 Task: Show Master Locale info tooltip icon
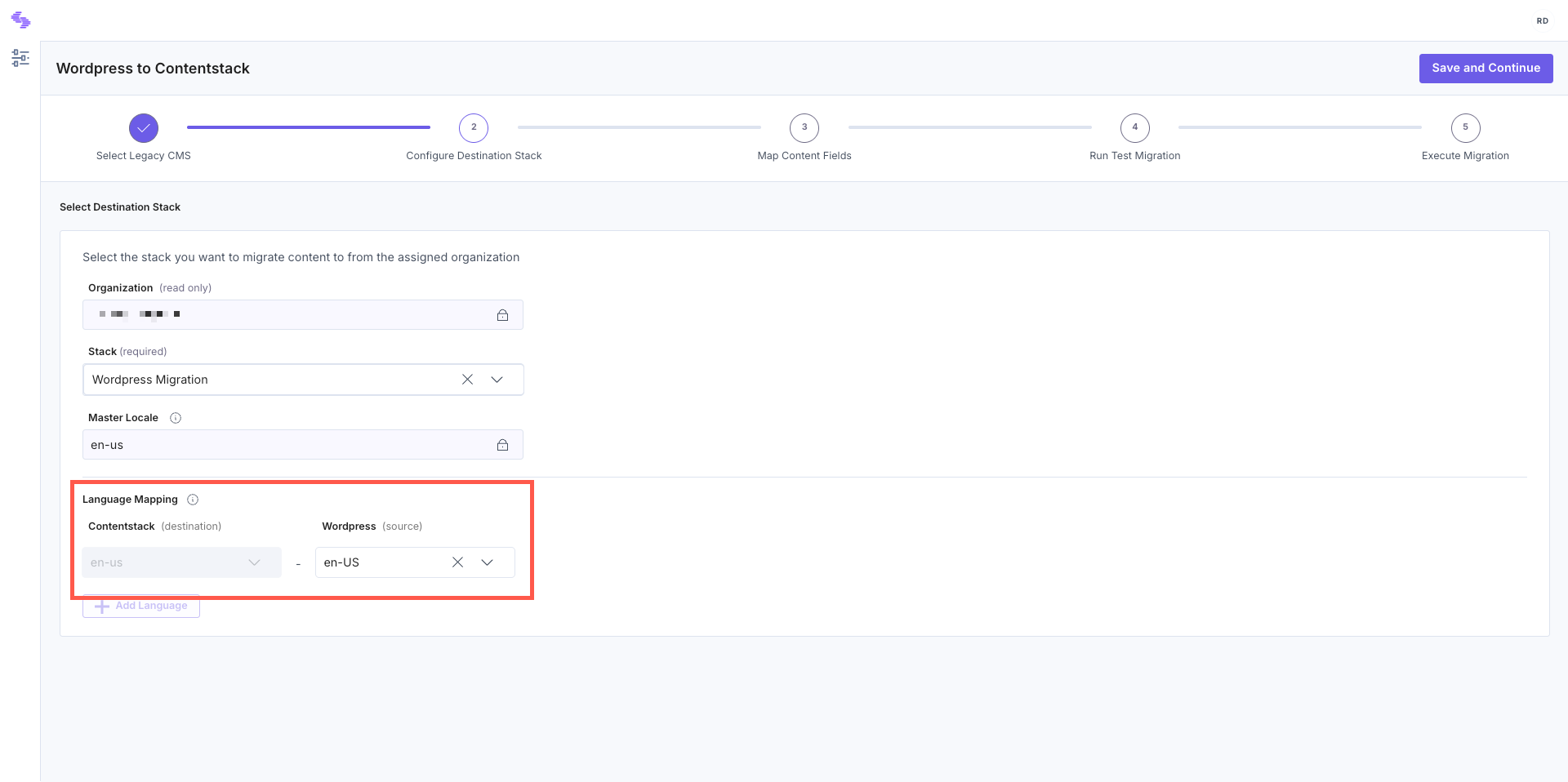[x=176, y=418]
